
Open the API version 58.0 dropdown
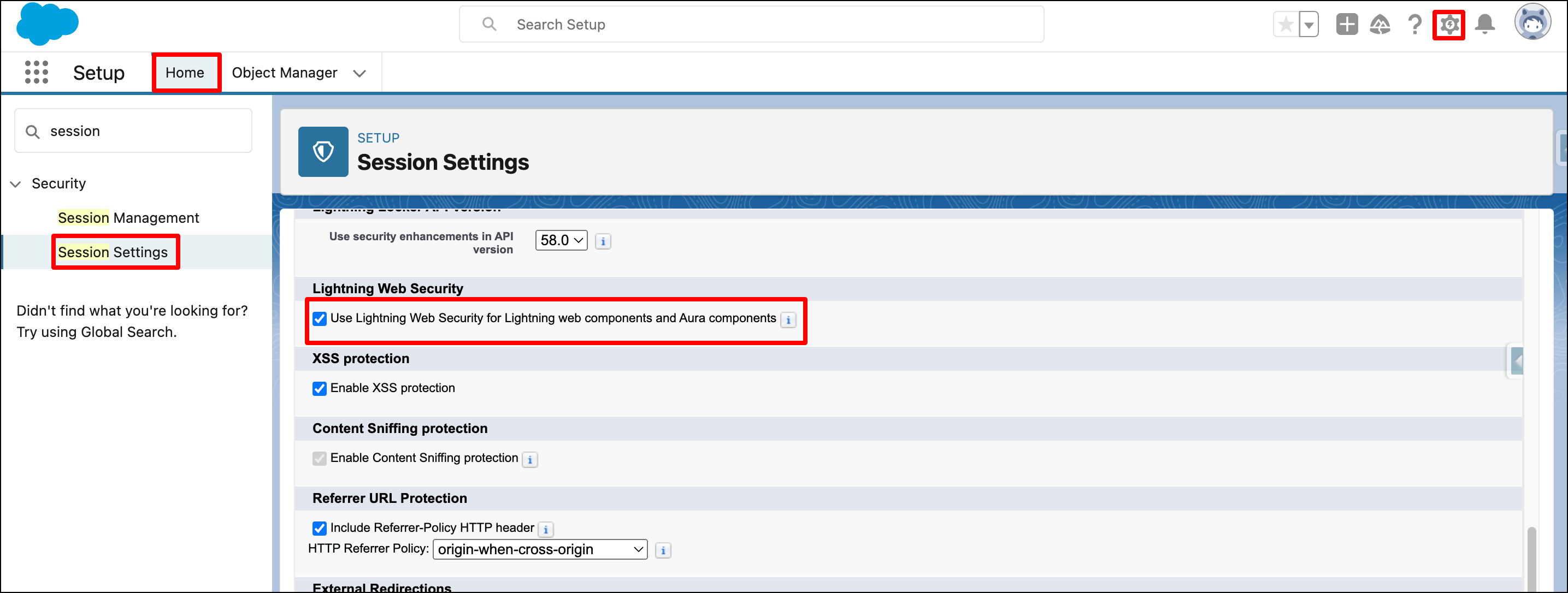561,241
